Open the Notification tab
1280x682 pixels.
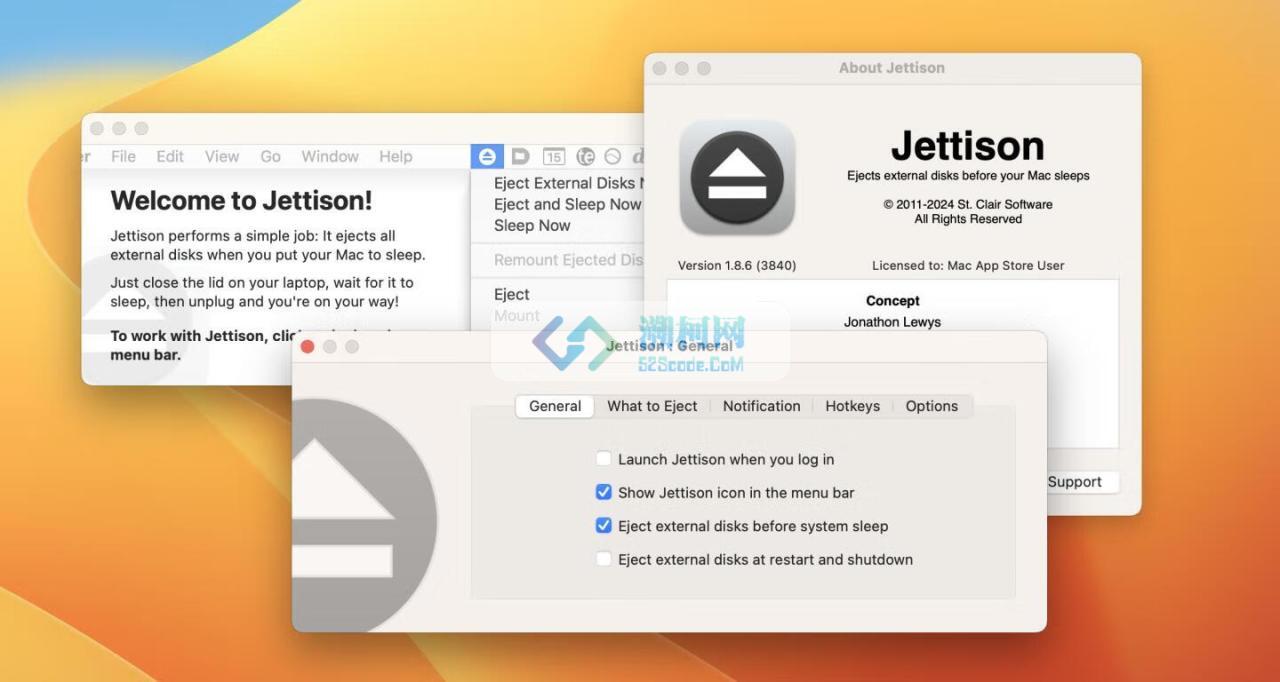[x=762, y=406]
